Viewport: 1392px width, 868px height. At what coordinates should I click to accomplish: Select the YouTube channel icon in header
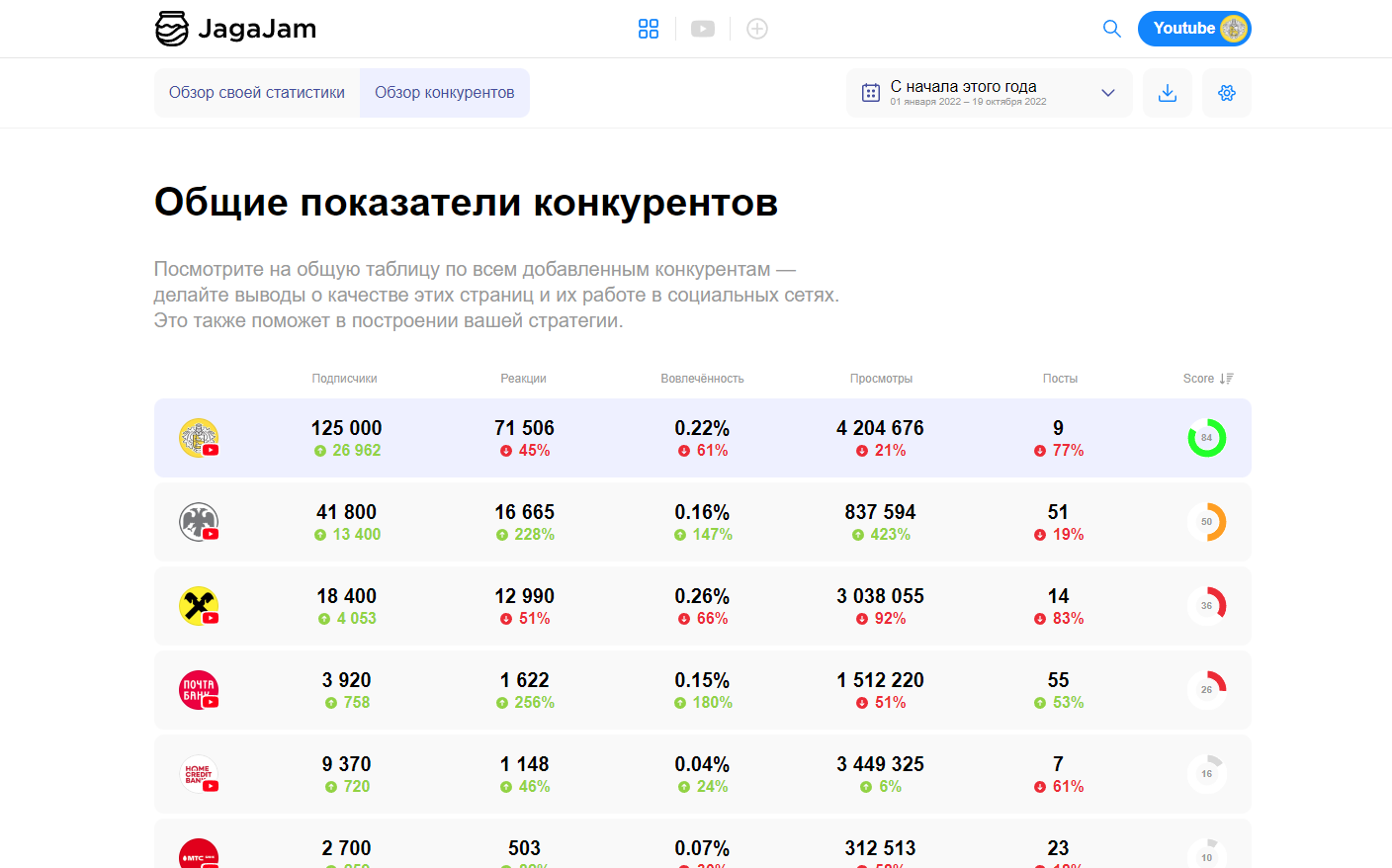[x=703, y=29]
